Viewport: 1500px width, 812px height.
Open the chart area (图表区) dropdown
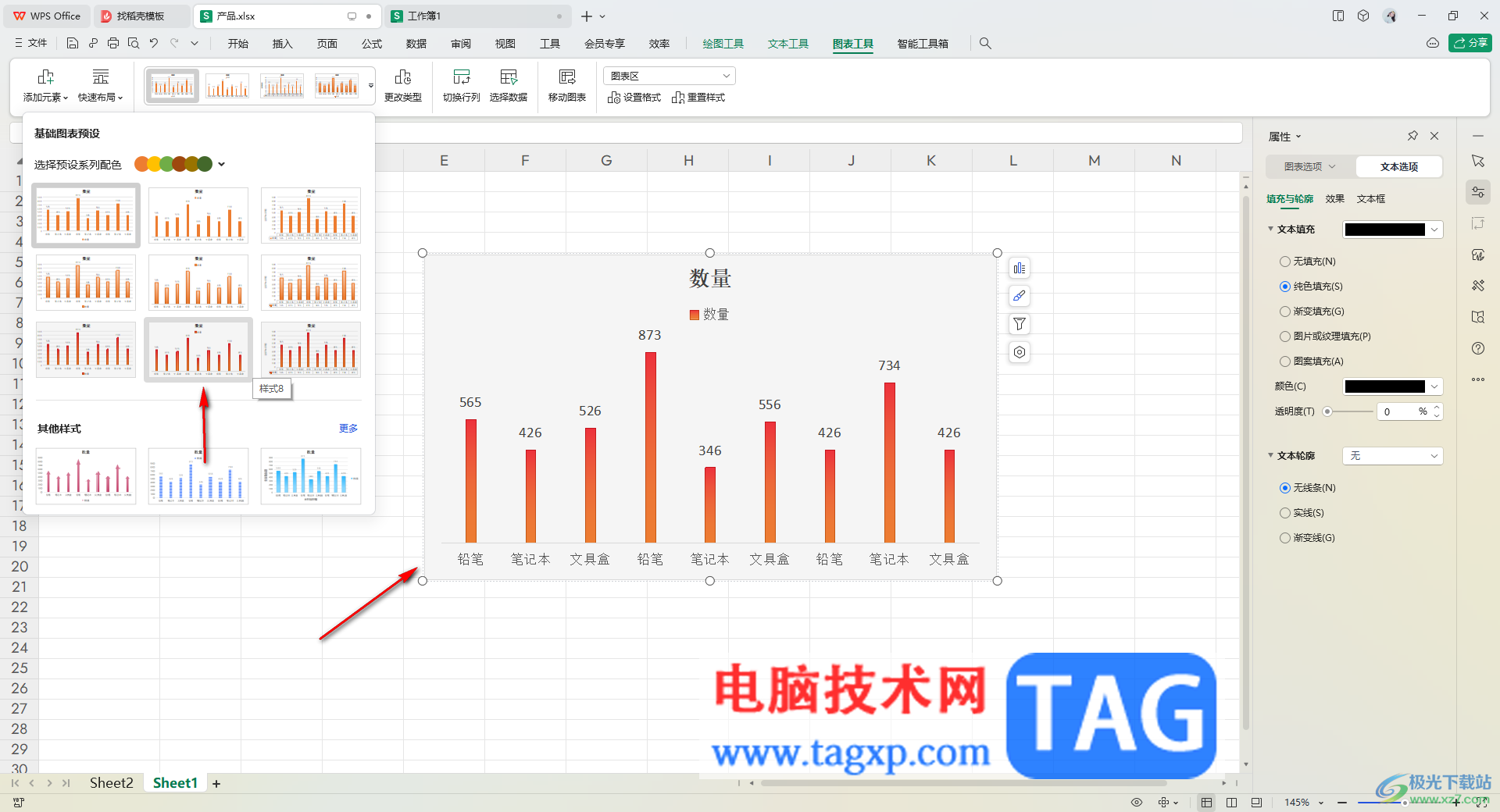[670, 76]
